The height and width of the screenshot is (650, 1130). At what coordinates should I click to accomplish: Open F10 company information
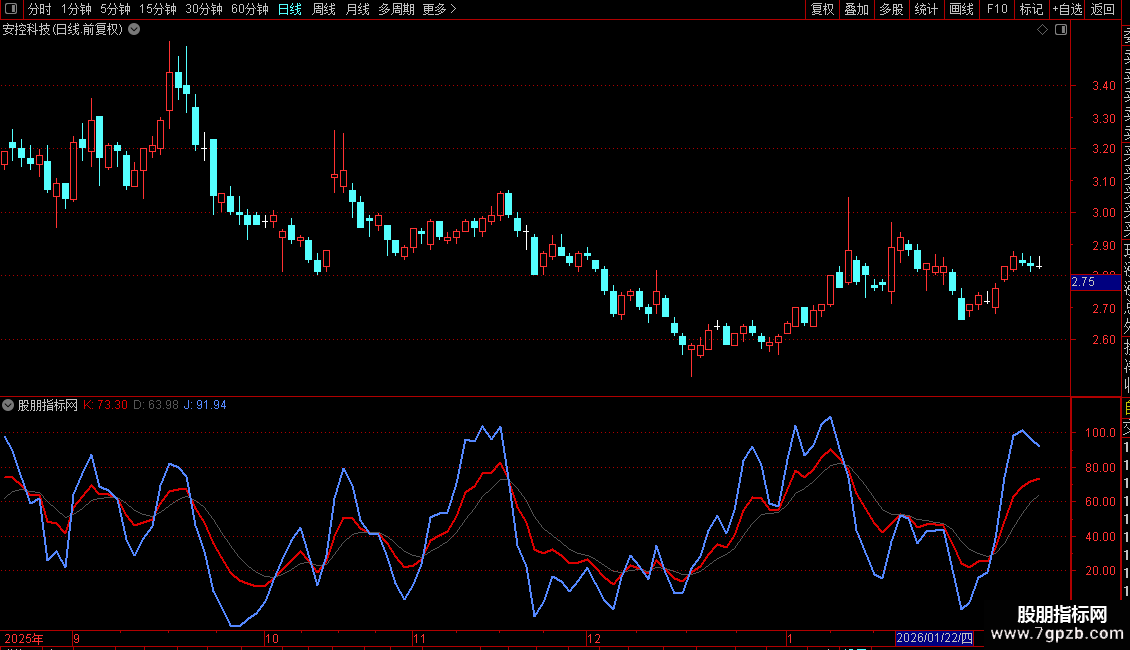(x=997, y=9)
